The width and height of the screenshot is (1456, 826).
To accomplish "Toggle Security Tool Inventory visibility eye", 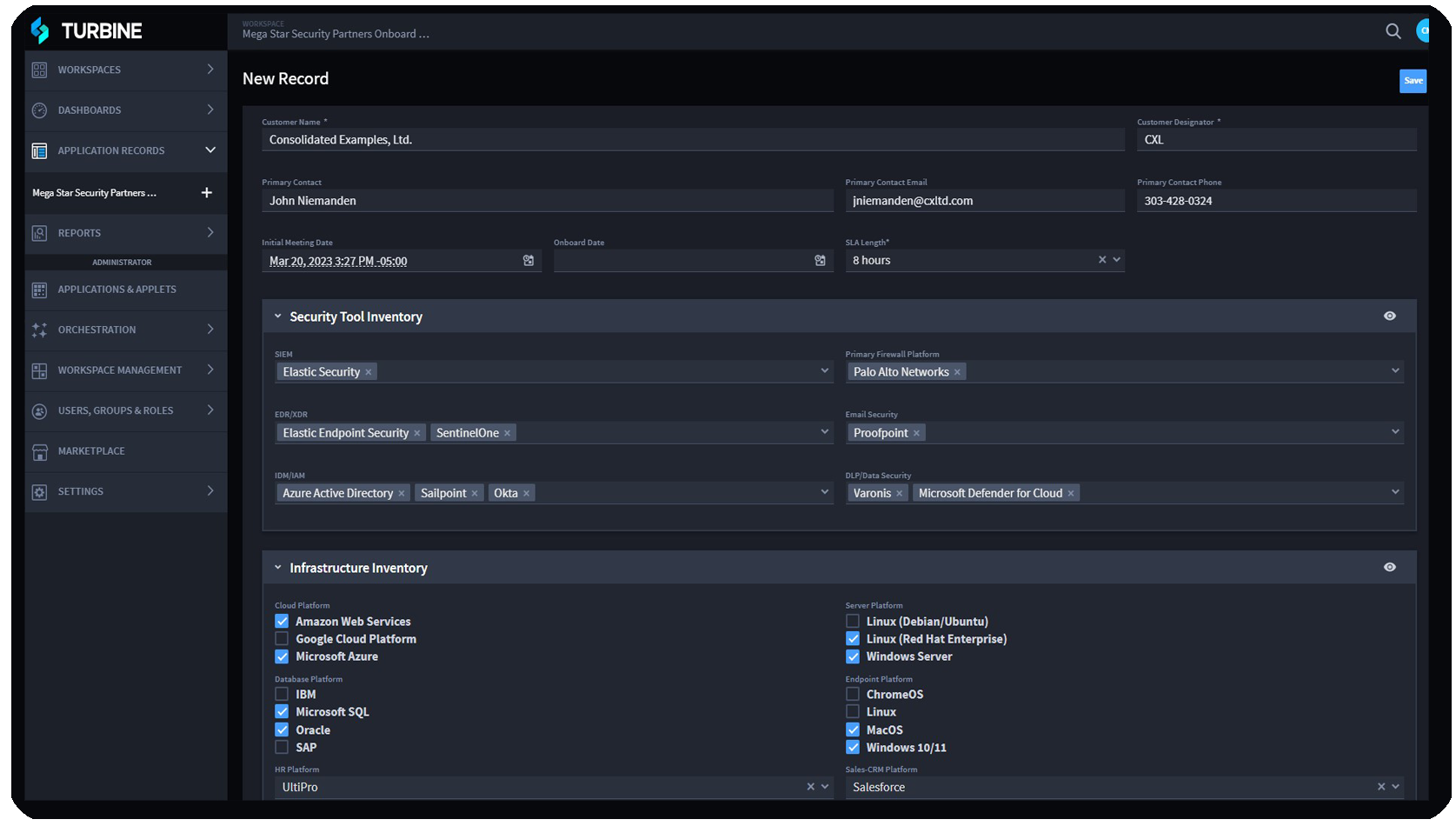I will click(x=1389, y=316).
